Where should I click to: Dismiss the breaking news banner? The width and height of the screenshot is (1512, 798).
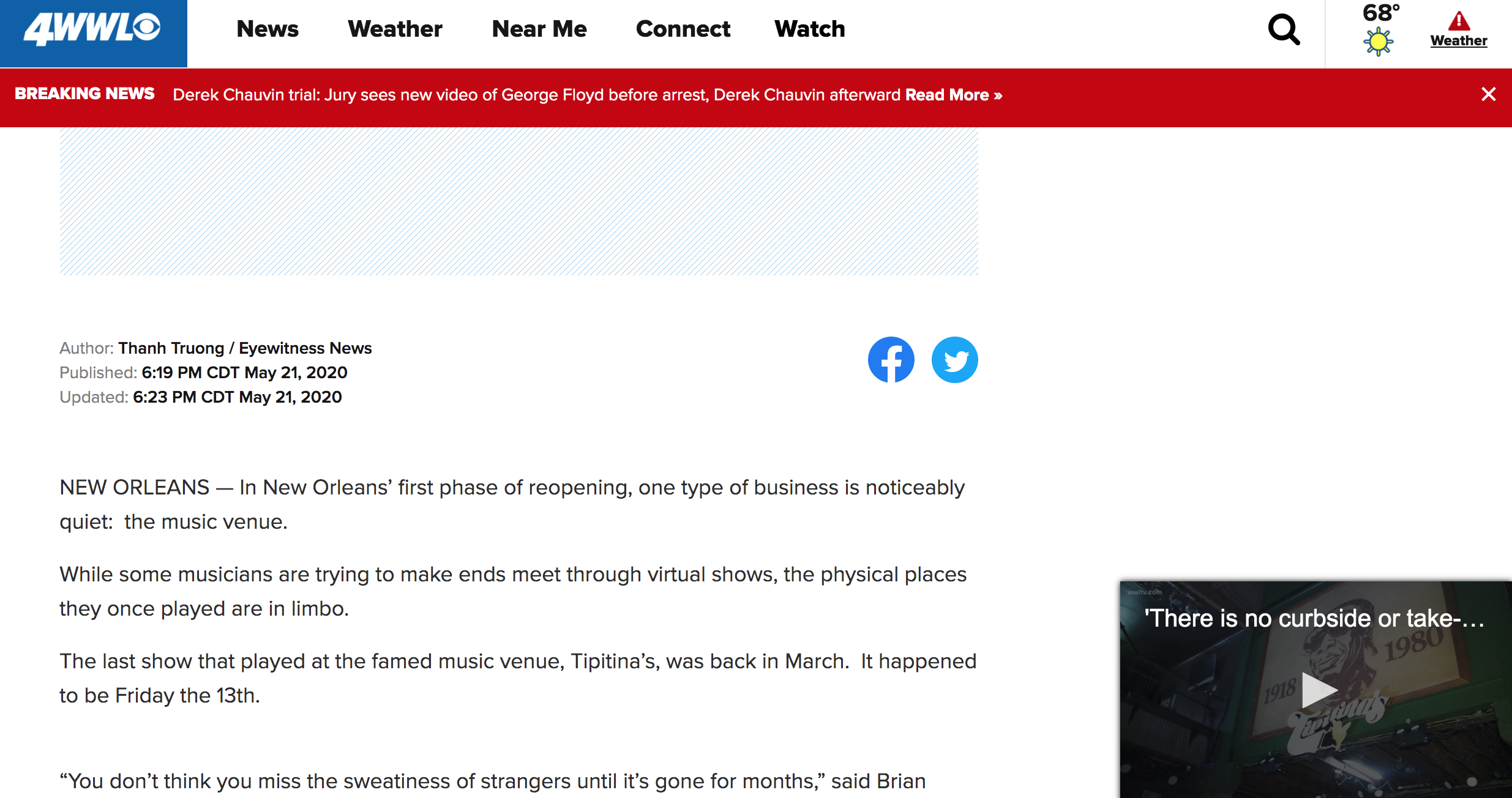(1488, 94)
